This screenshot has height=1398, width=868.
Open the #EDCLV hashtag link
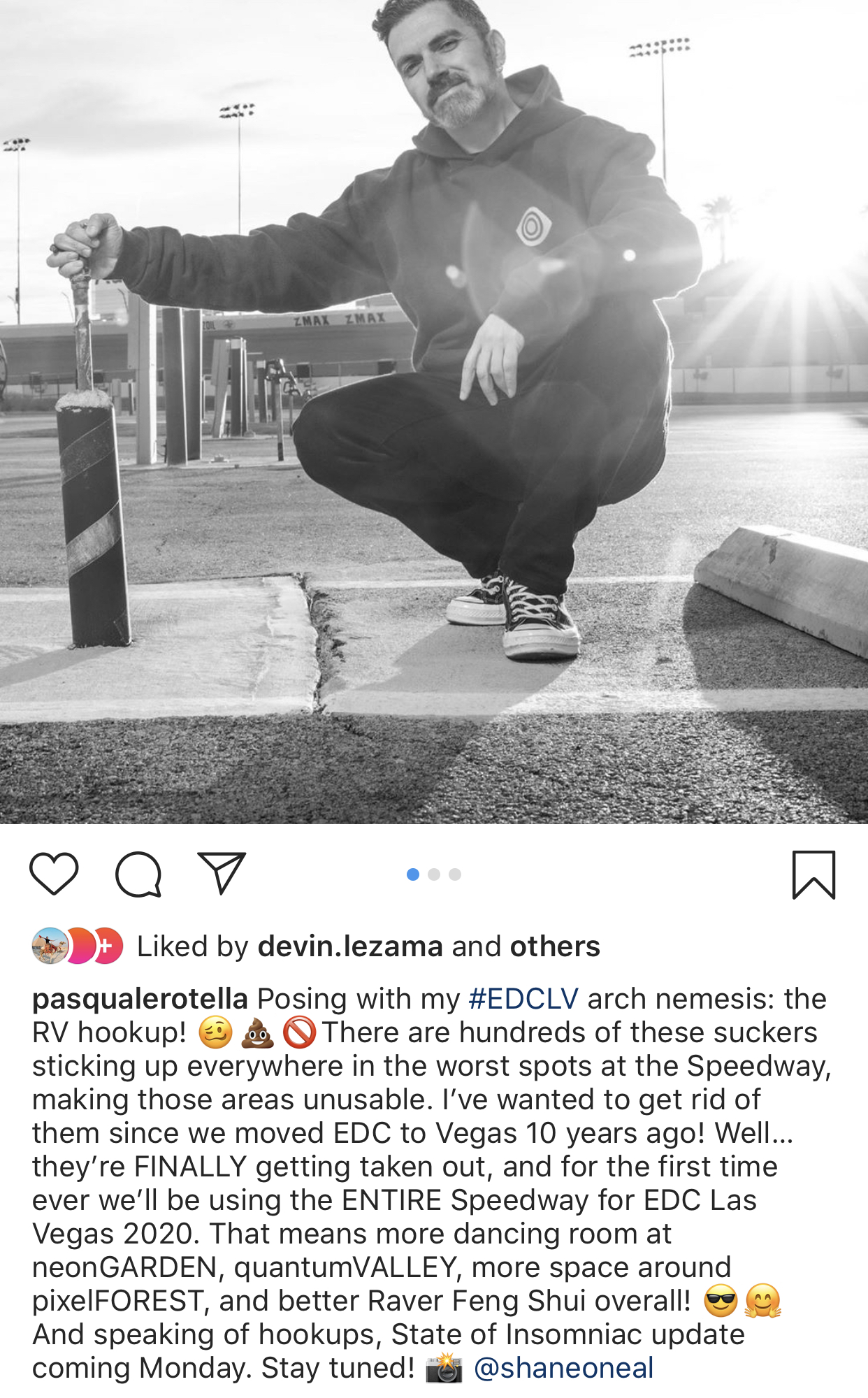click(523, 999)
